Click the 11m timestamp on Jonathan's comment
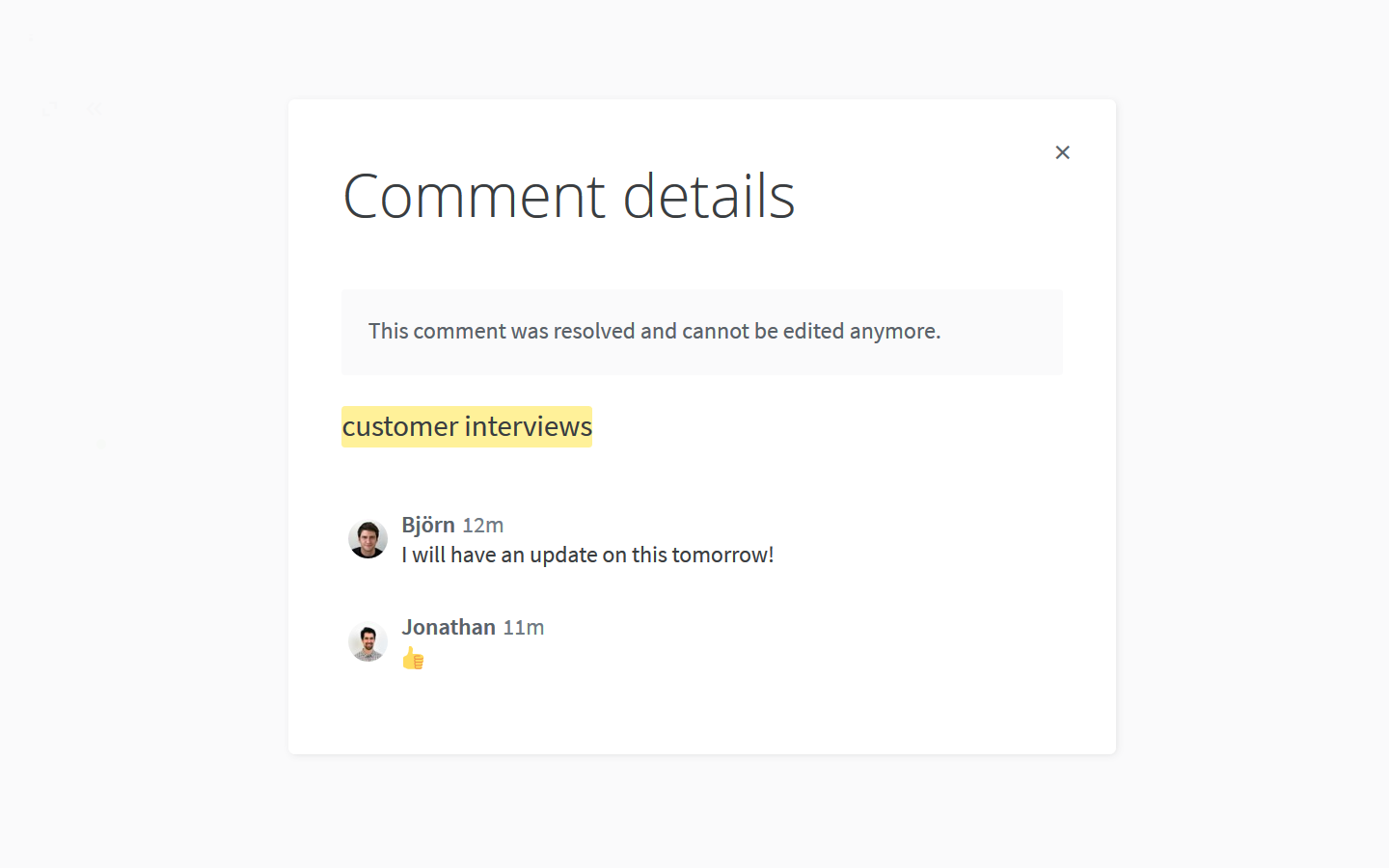This screenshot has width=1389, height=868. 523,628
